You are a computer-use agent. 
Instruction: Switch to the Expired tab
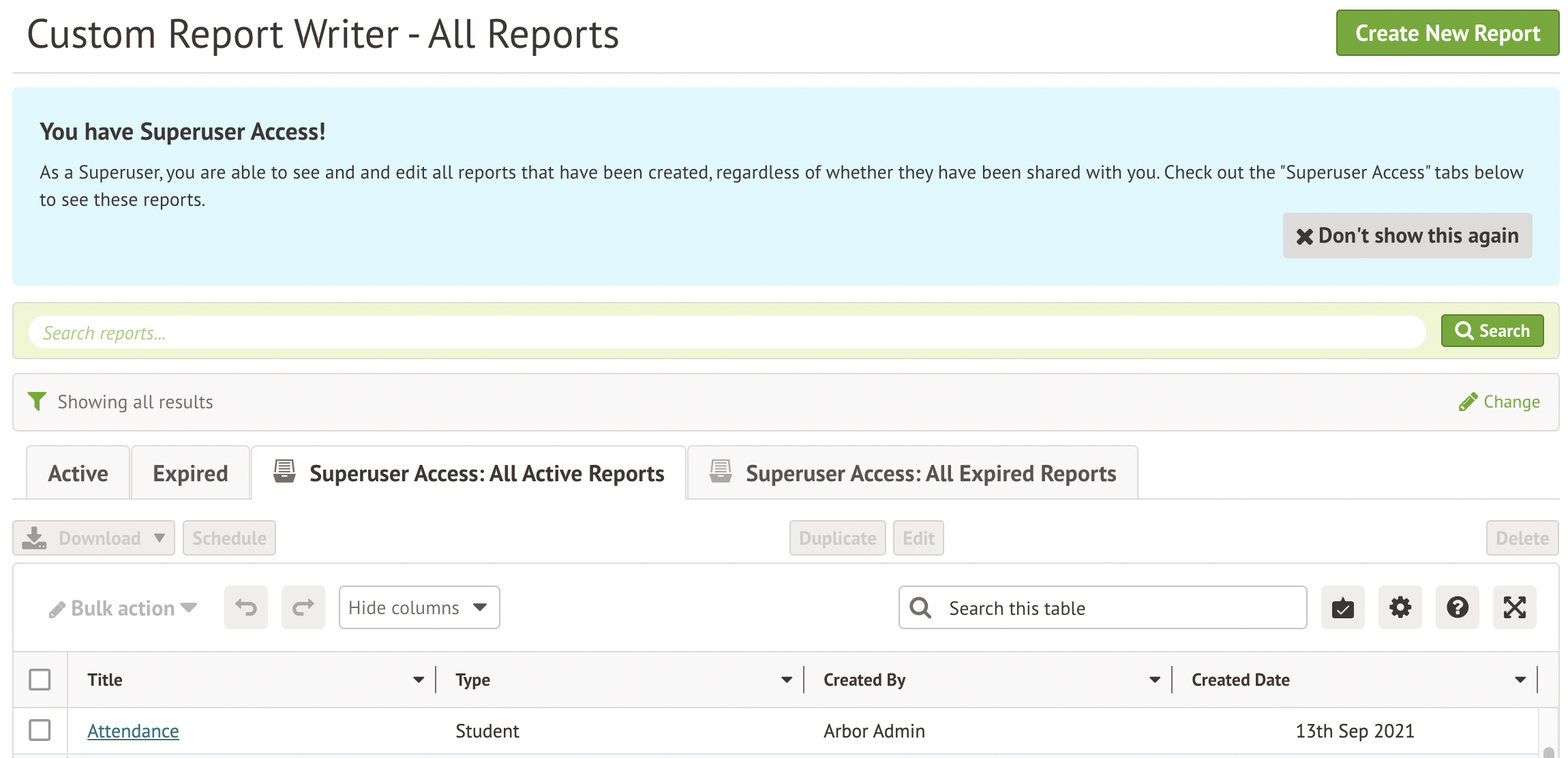[190, 473]
